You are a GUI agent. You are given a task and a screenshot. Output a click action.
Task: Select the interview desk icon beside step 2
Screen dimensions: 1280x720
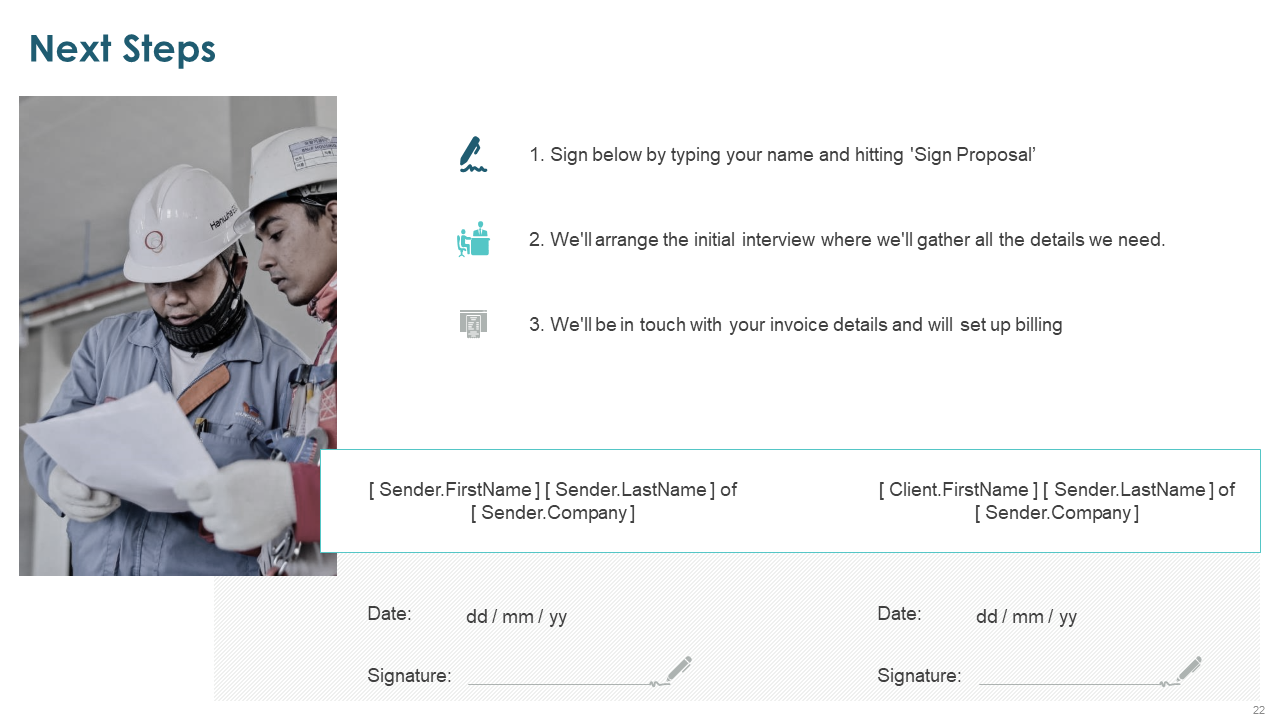[473, 239]
